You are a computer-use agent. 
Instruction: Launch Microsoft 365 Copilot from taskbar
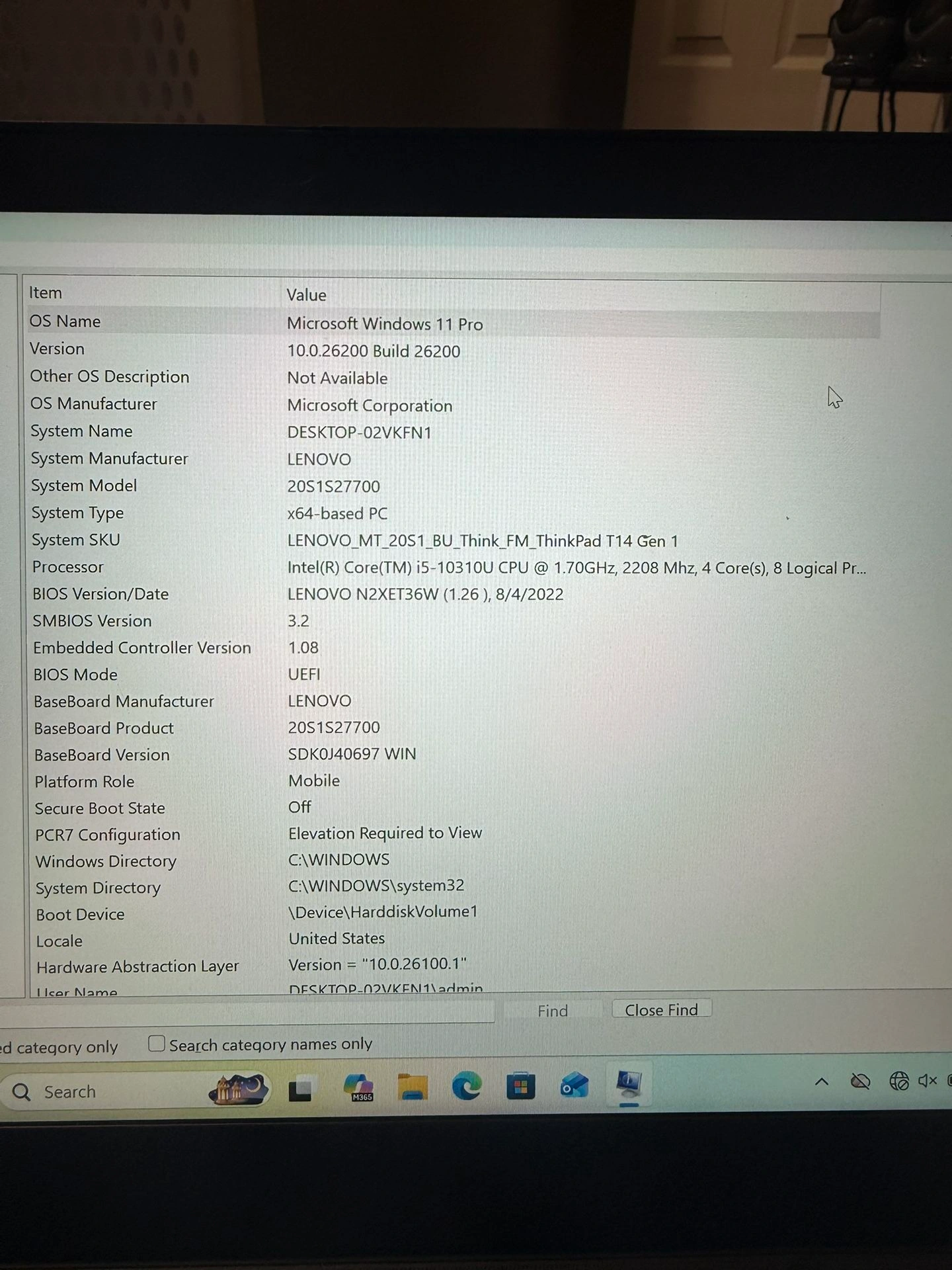pos(359,1087)
